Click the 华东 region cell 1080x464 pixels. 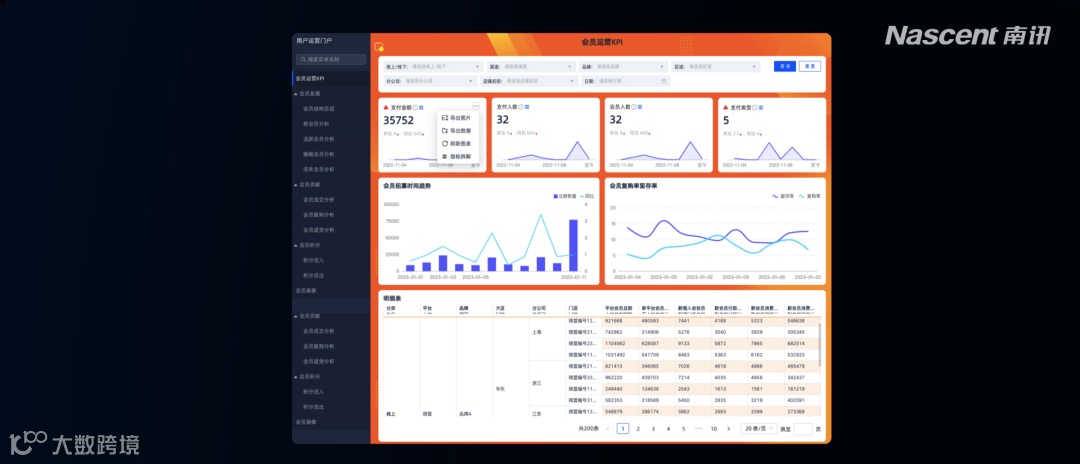[x=501, y=389]
